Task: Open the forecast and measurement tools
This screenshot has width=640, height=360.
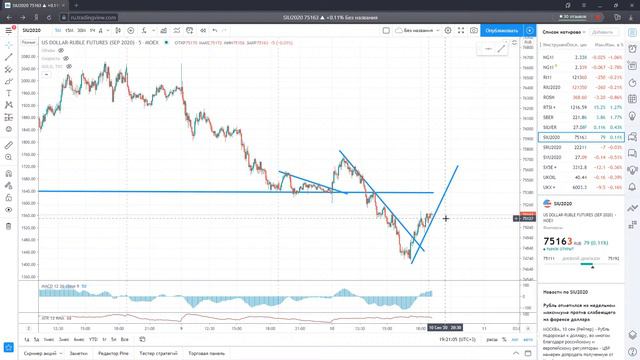Action: (9, 117)
